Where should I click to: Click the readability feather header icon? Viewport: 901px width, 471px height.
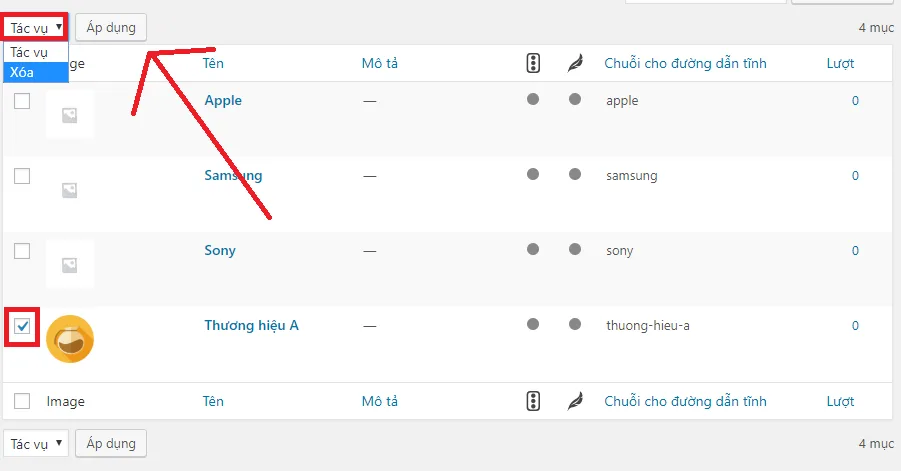(x=575, y=63)
